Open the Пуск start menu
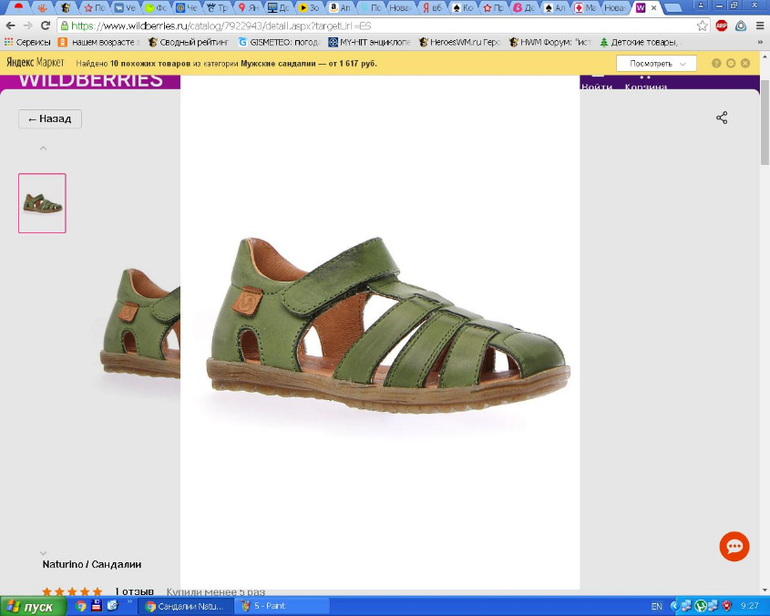The height and width of the screenshot is (616, 770). (x=32, y=606)
